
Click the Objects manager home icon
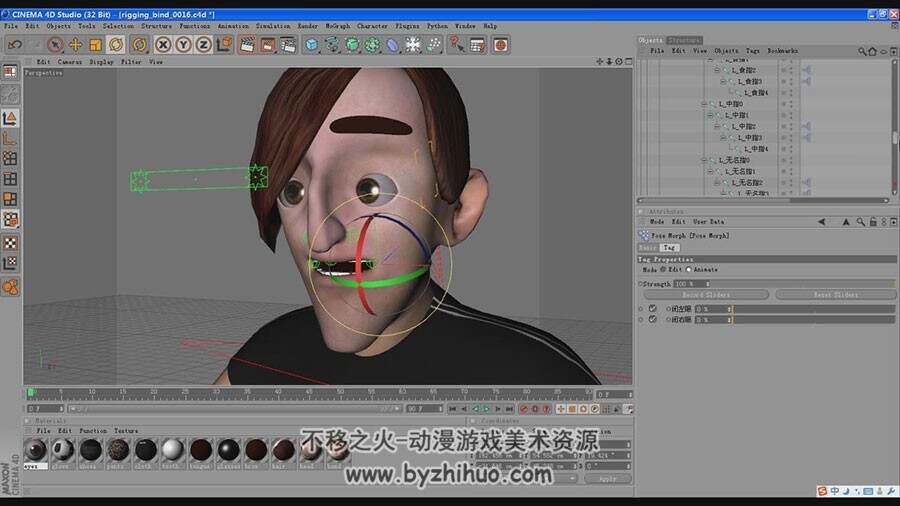(x=872, y=51)
